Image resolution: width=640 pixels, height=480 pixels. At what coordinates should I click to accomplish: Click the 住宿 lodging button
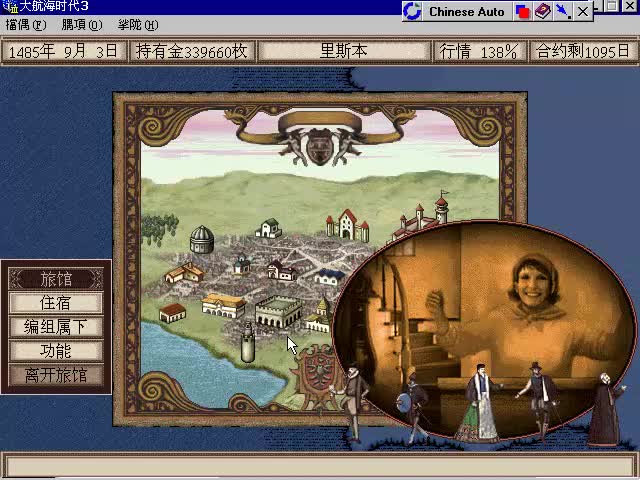coord(56,303)
